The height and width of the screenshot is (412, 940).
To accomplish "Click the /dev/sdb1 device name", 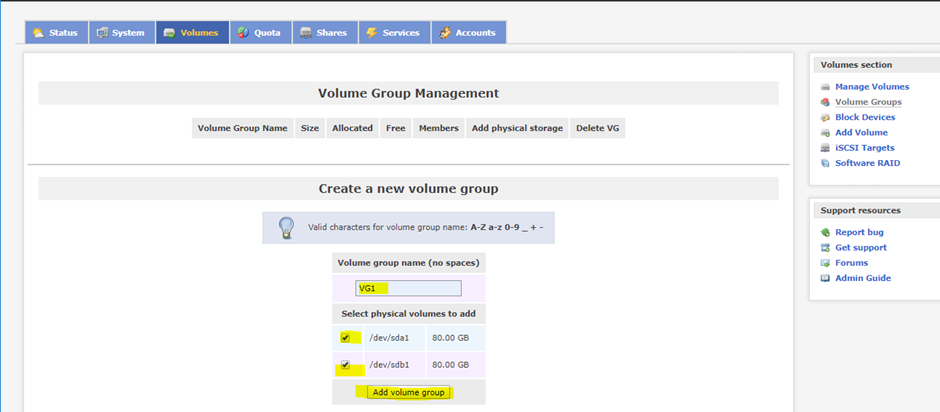I will 388,365.
